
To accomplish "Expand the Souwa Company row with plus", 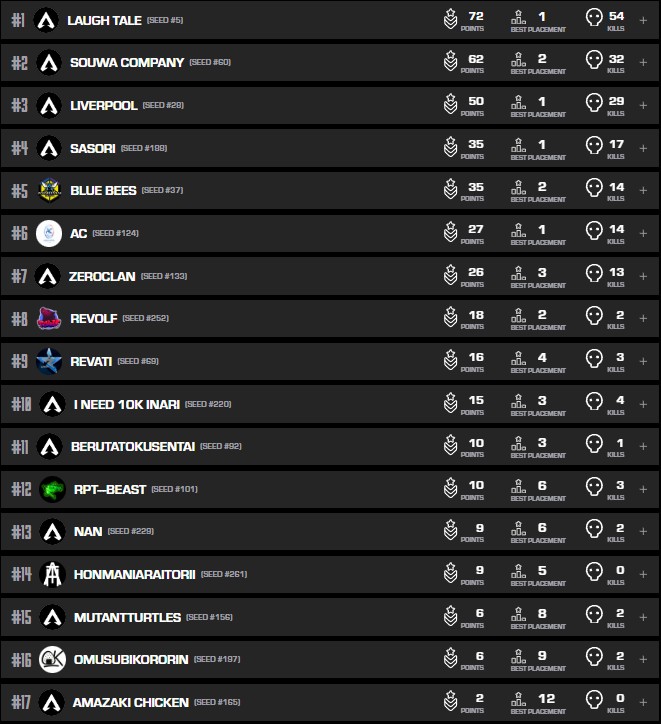I will [643, 62].
